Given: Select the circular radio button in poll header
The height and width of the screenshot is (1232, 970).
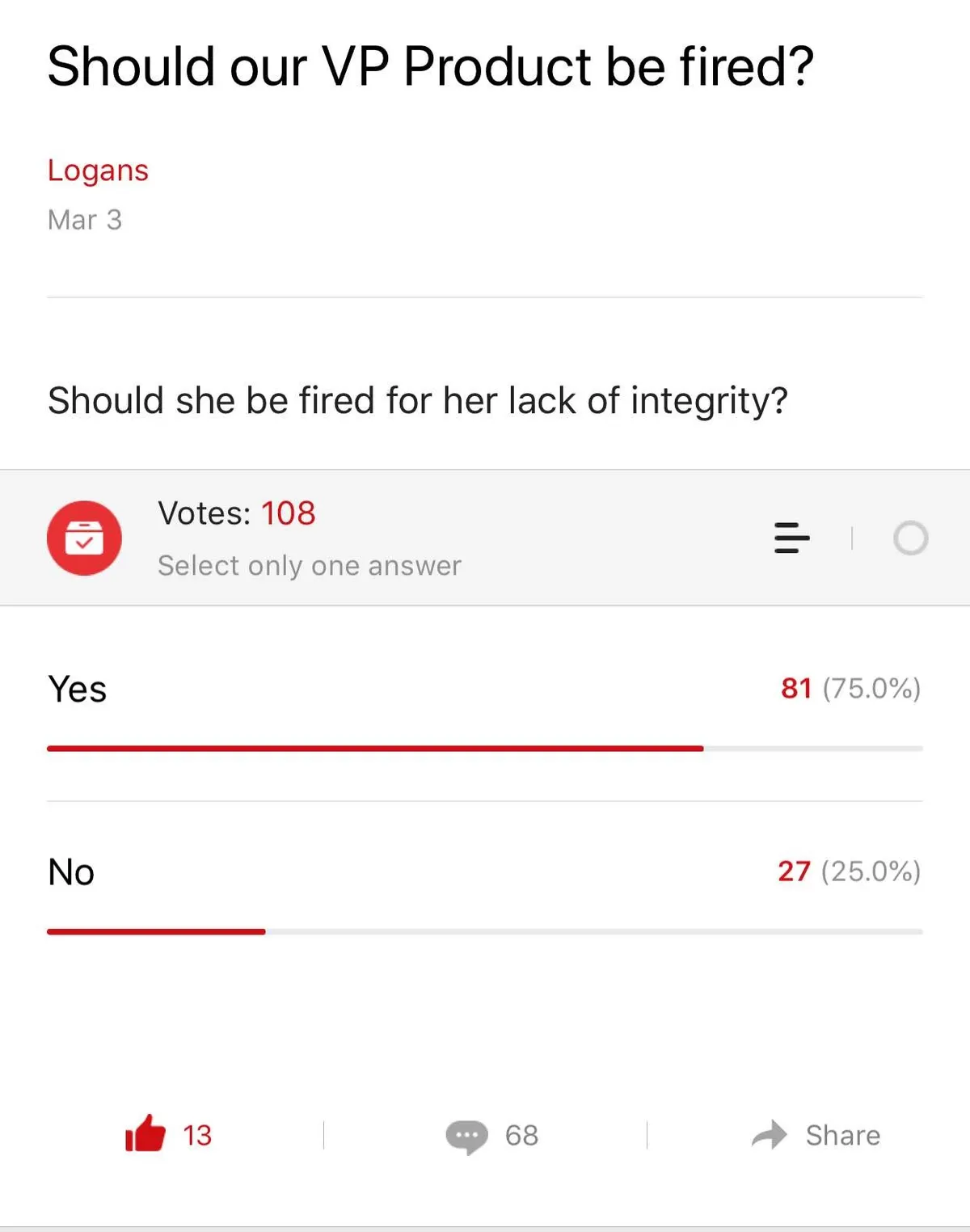Looking at the screenshot, I should [910, 538].
